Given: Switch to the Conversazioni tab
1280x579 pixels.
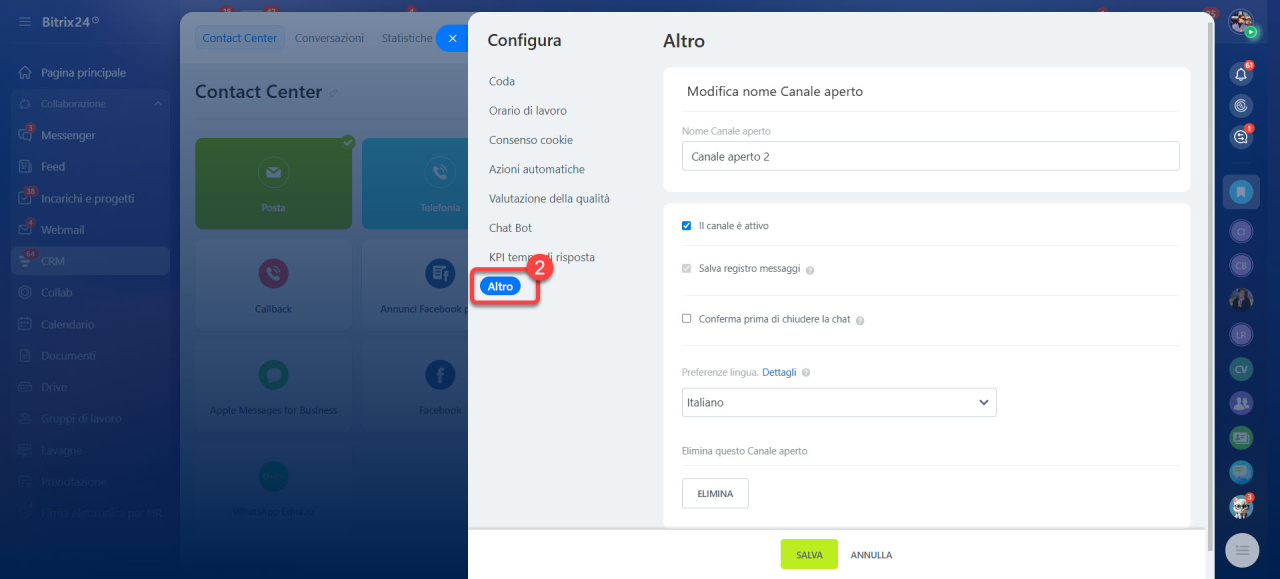Looking at the screenshot, I should [x=329, y=38].
